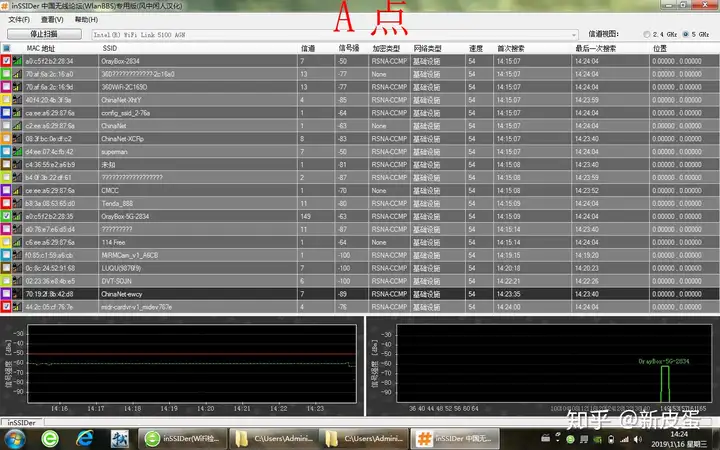Switch to inSSIDer(WiFi检…) taskbar window

182,439
